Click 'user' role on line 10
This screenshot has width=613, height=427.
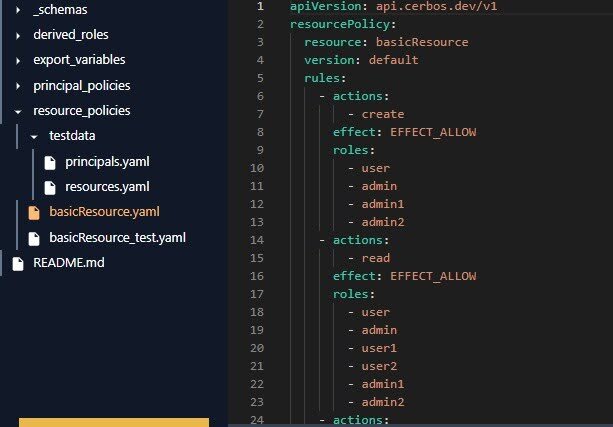tap(376, 168)
